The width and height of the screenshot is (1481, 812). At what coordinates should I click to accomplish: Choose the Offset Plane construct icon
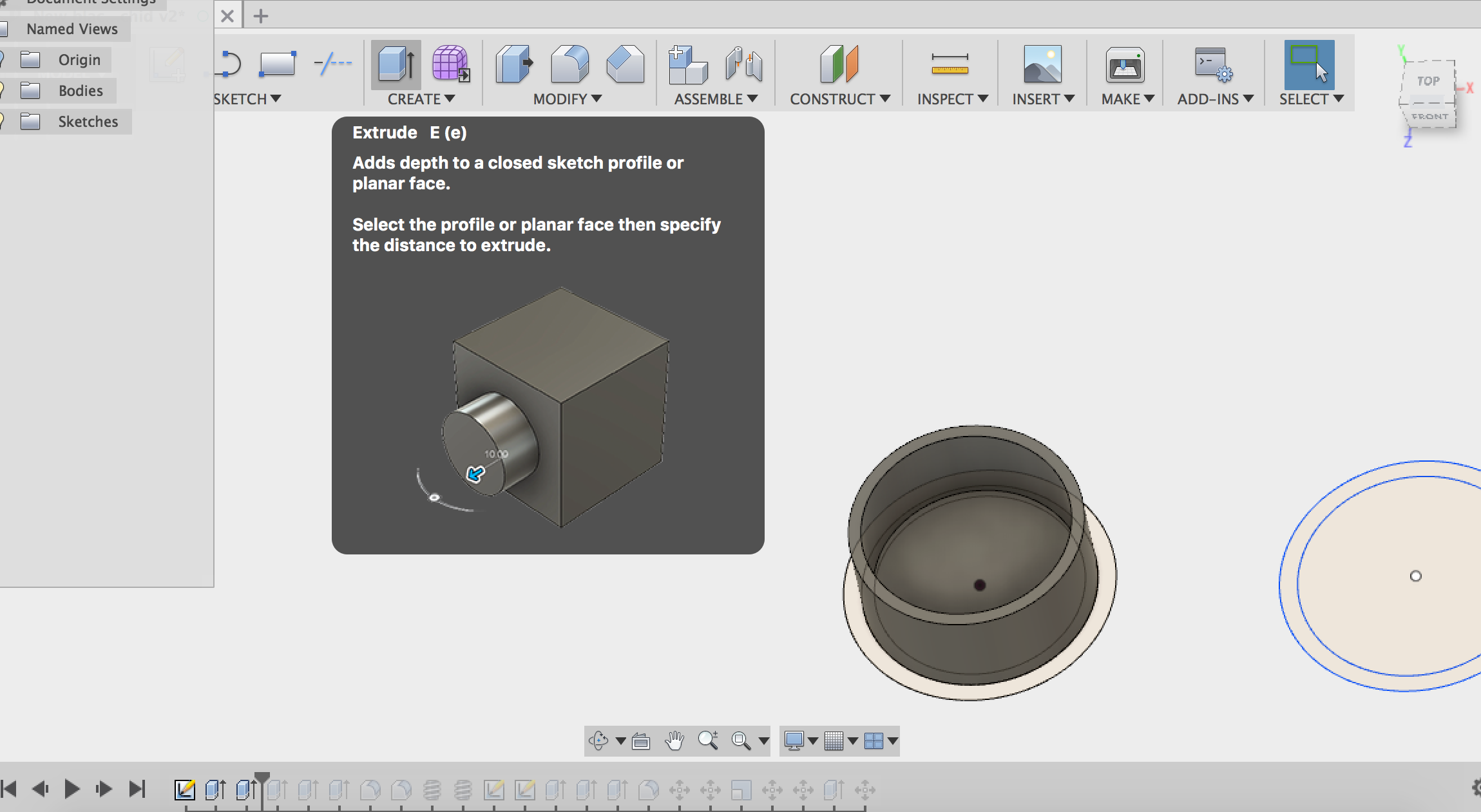tap(839, 64)
